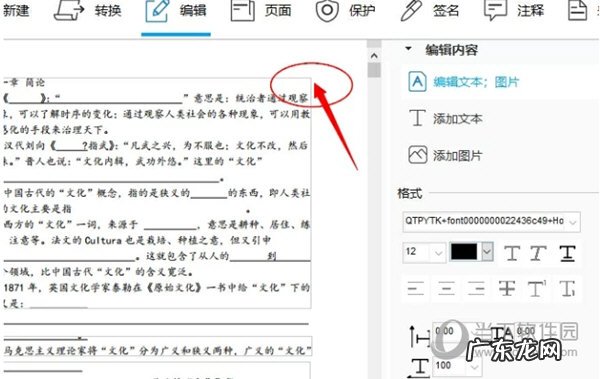Click the edit pencil icon
The height and width of the screenshot is (379, 600).
point(157,11)
